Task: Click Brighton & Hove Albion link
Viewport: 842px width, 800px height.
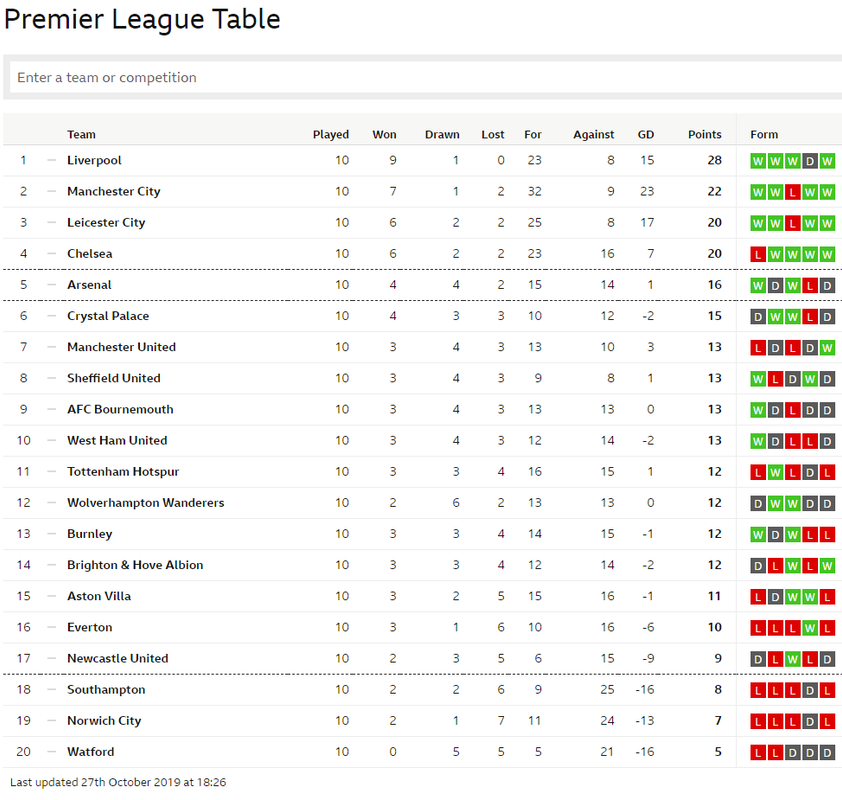Action: coord(135,565)
